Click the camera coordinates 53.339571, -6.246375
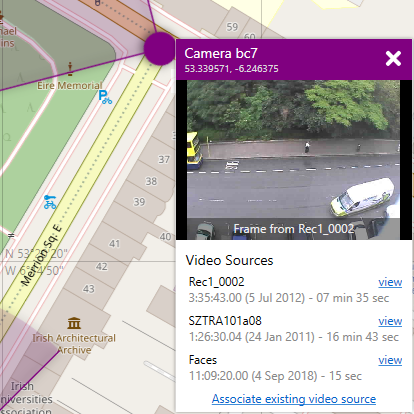Image resolution: width=414 pixels, height=414 pixels. 231,69
